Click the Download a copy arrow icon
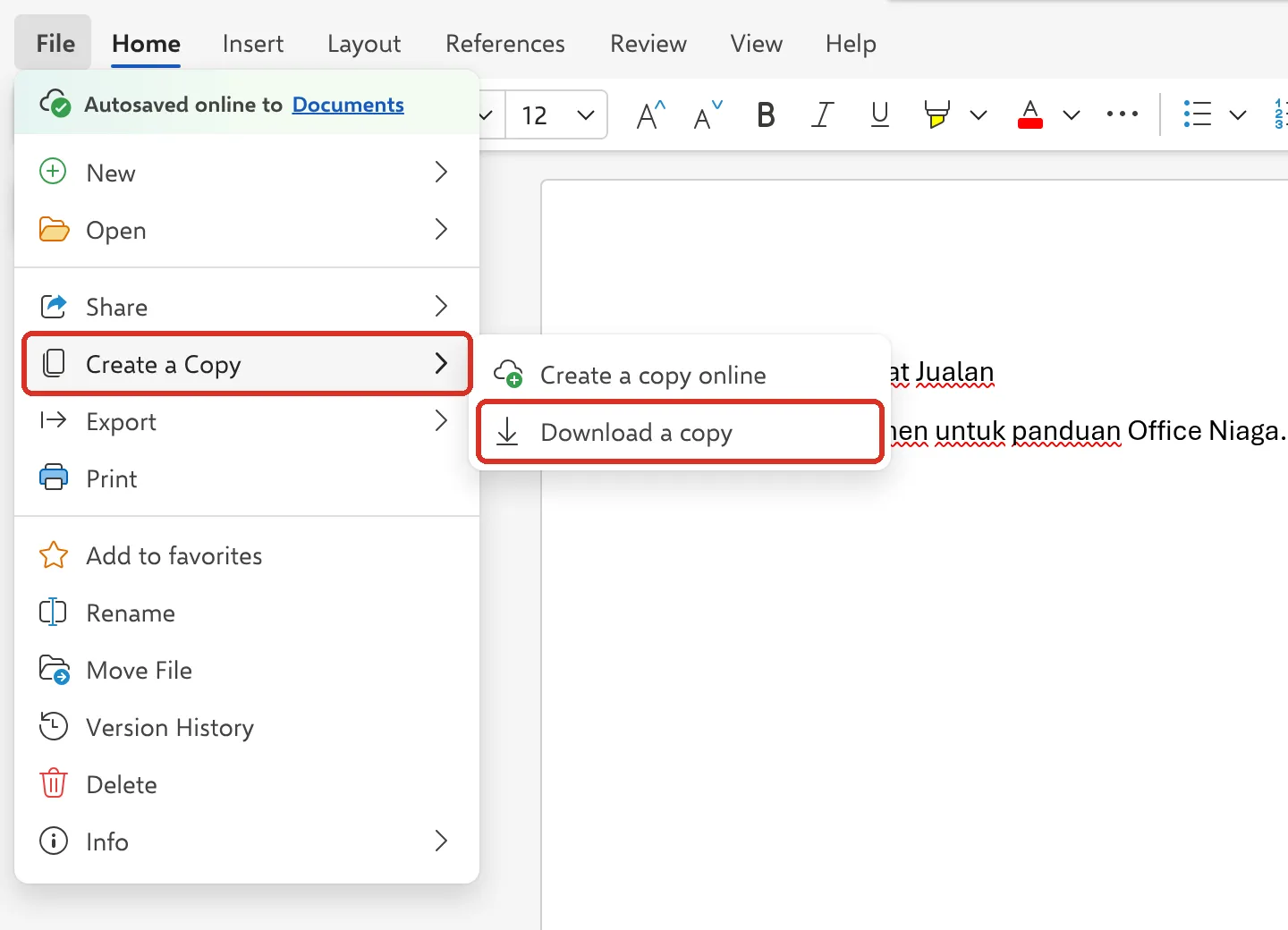The height and width of the screenshot is (930, 1288). pyautogui.click(x=507, y=432)
